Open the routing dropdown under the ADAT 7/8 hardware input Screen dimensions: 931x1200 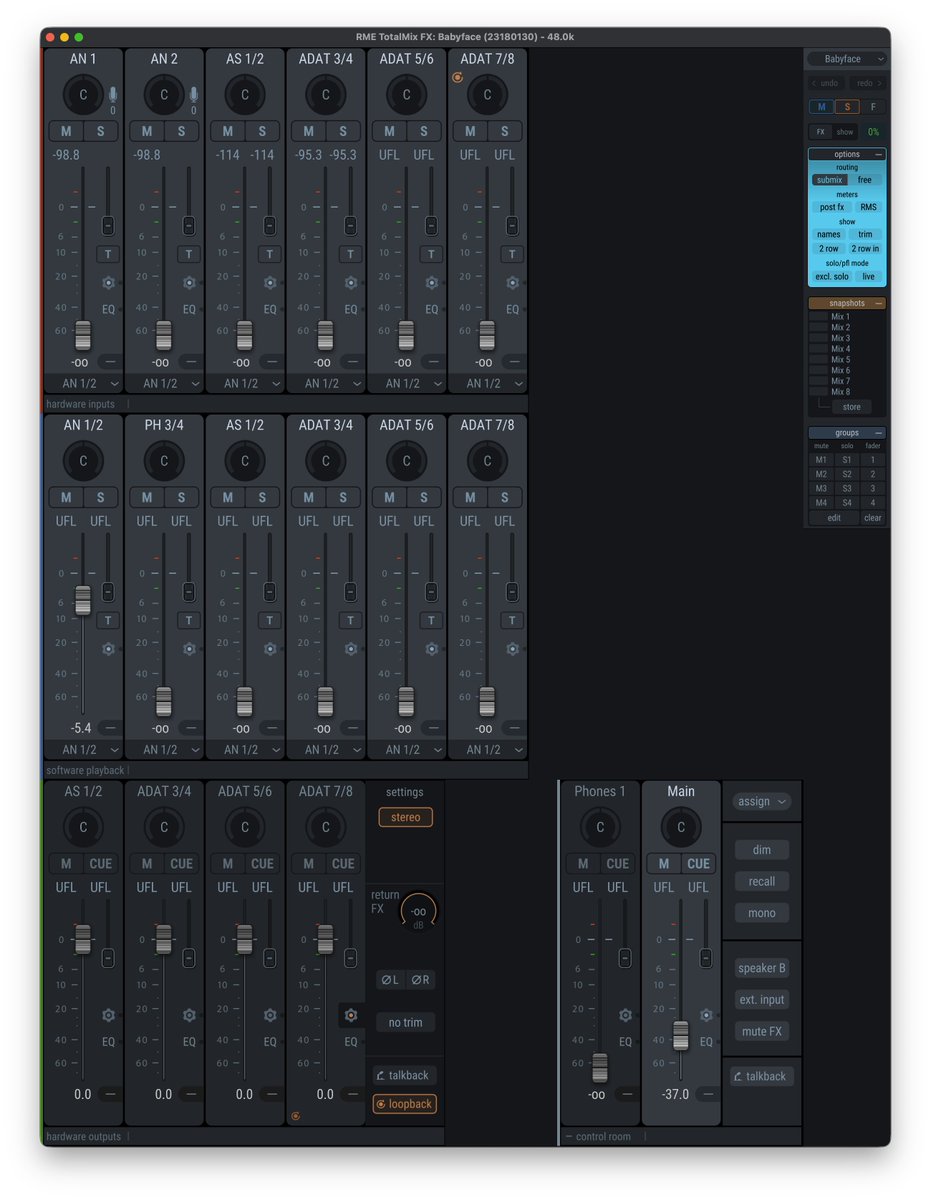(x=488, y=383)
